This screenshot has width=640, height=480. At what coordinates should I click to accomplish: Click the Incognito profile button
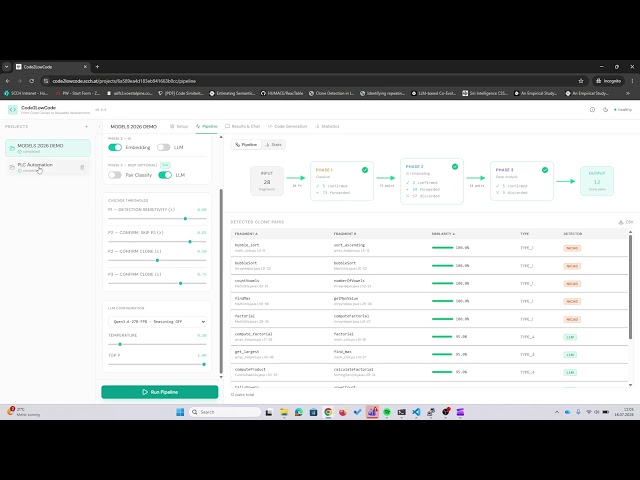coord(609,81)
